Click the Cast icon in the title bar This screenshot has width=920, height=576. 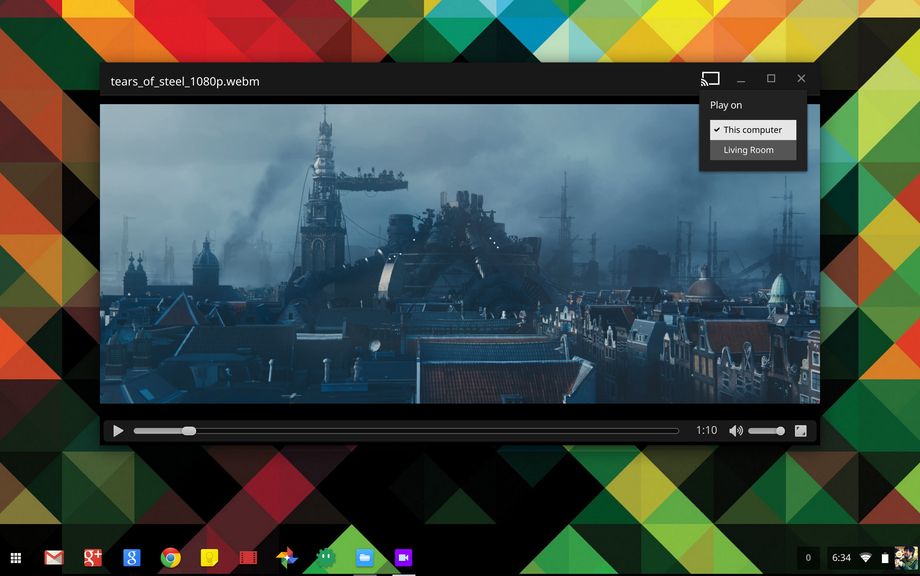[710, 79]
